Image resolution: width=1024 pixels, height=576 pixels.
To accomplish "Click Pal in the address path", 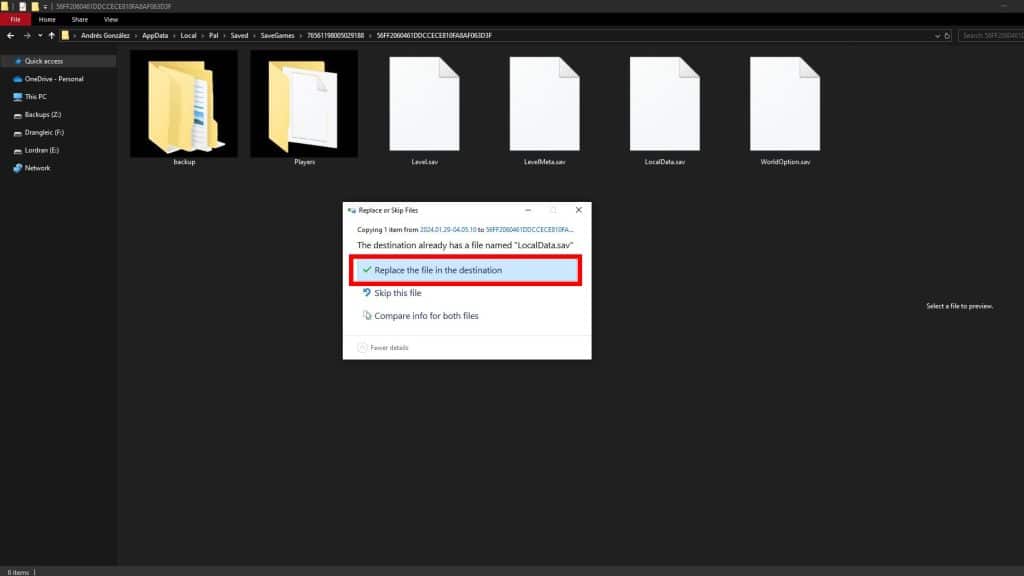I will tap(214, 36).
